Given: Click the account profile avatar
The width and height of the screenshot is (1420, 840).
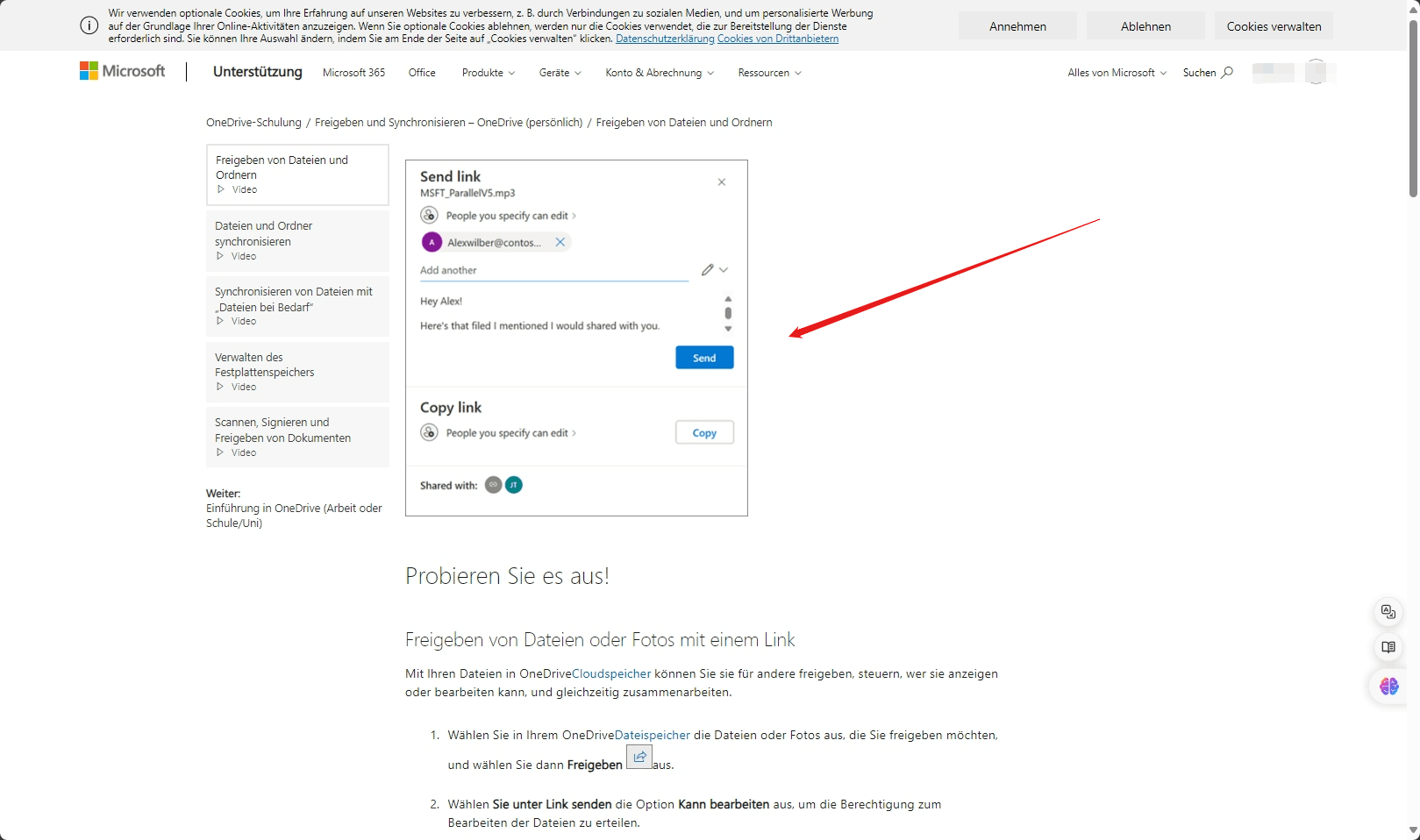Looking at the screenshot, I should (x=1316, y=72).
